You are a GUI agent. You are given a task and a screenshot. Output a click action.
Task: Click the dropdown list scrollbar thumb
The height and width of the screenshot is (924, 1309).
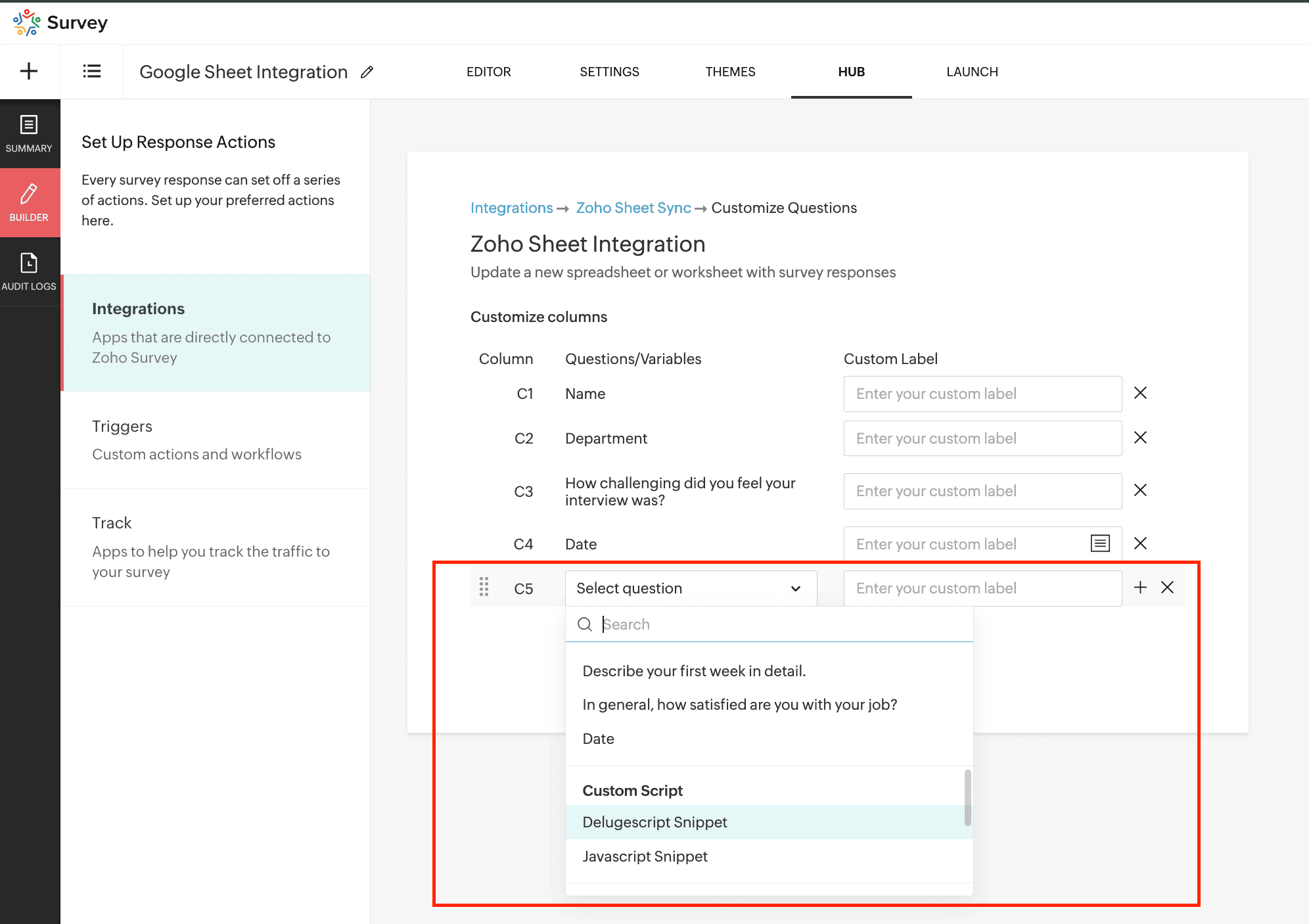click(967, 797)
